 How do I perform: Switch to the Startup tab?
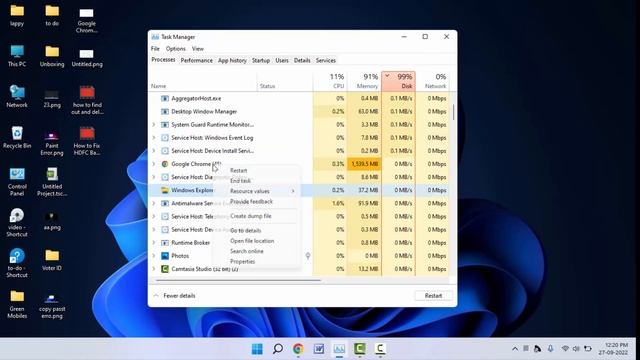tap(261, 60)
